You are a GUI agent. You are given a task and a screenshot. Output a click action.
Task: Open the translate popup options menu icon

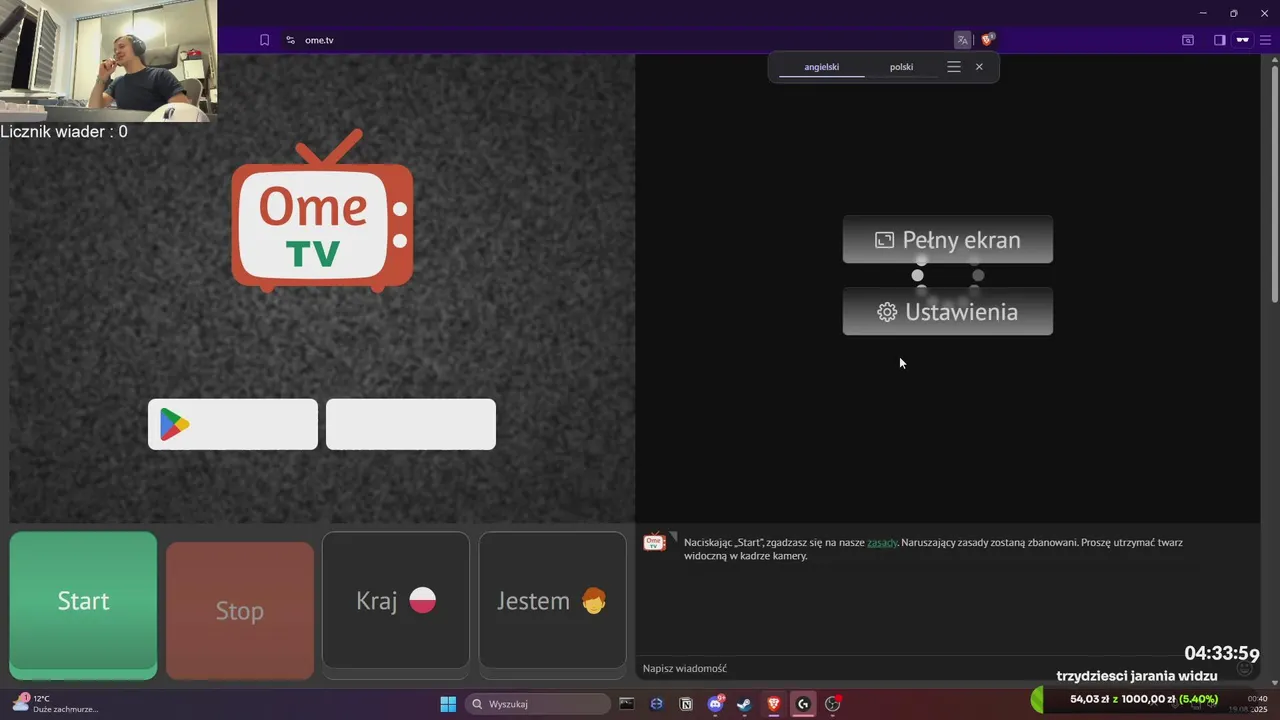[x=954, y=67]
